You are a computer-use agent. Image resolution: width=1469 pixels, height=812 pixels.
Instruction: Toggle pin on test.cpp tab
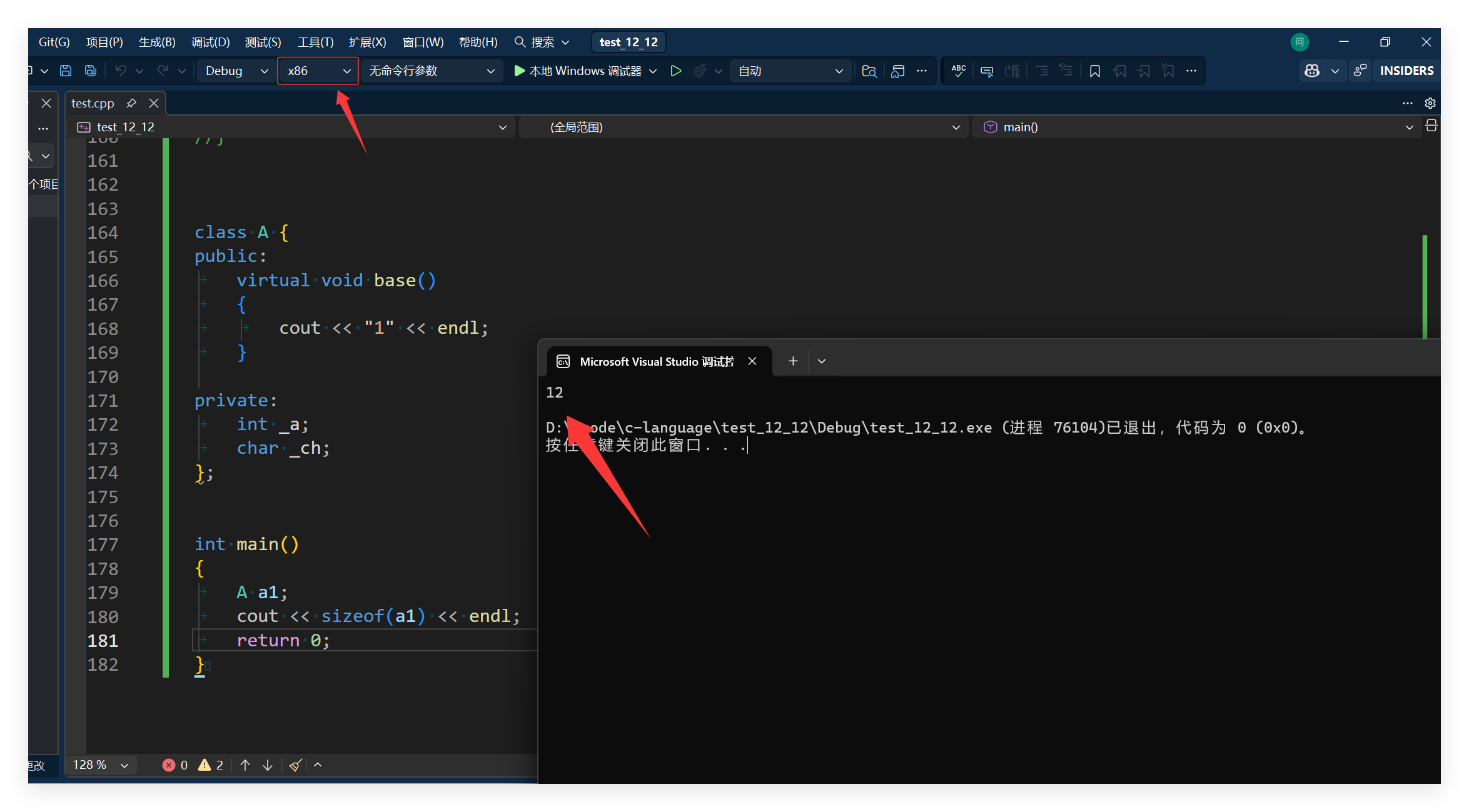pyautogui.click(x=131, y=103)
